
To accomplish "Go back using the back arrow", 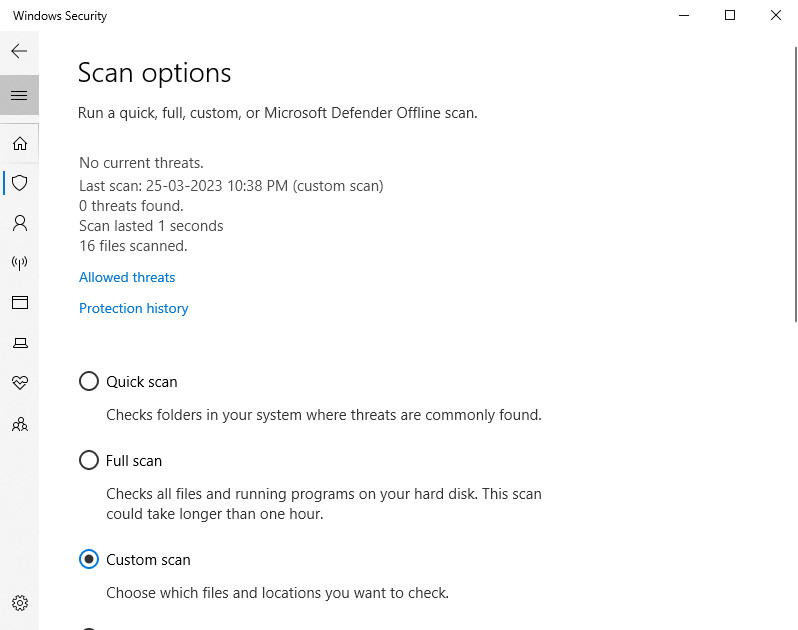I will (19, 51).
